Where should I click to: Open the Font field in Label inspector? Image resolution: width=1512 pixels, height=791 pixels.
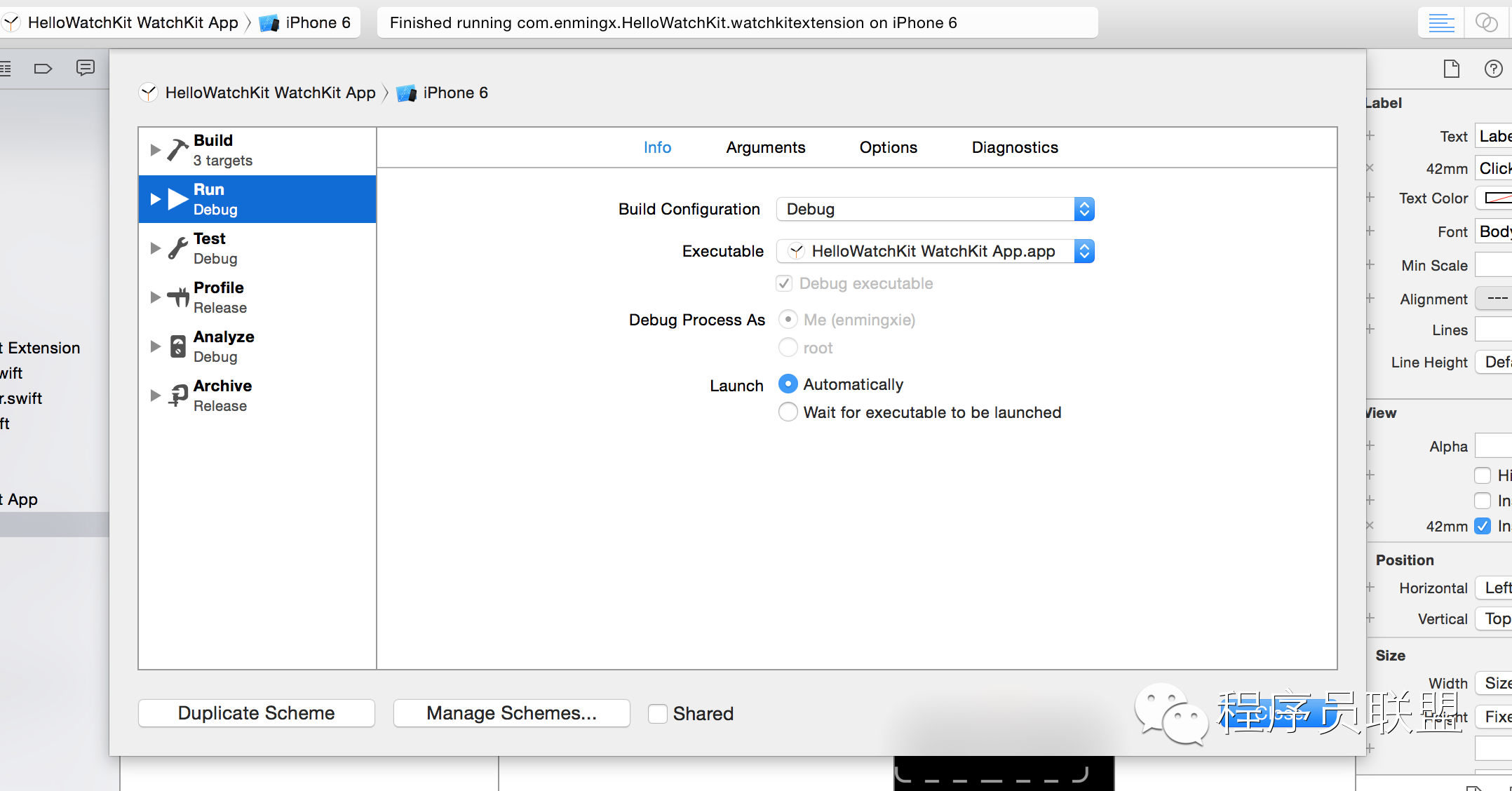click(1494, 231)
